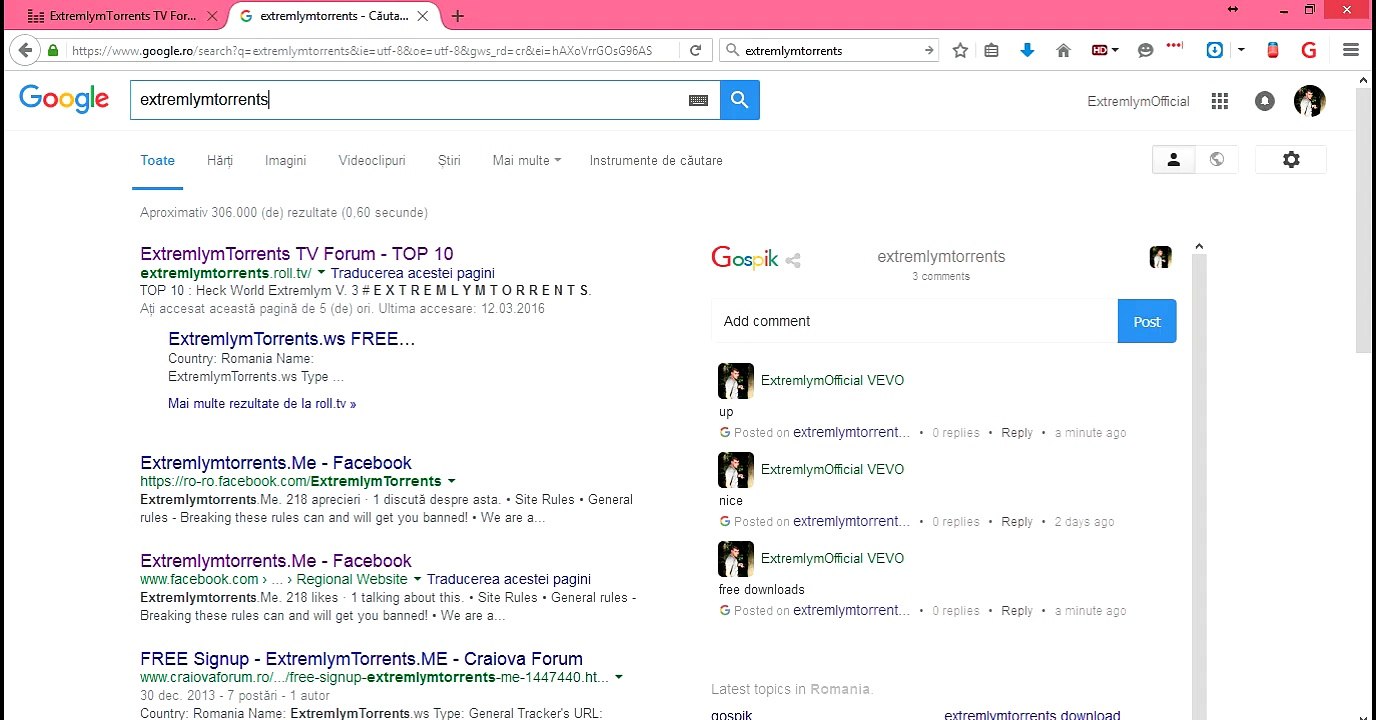Click the ExtremlymOfficial account name
1376x720 pixels.
[x=1139, y=101]
